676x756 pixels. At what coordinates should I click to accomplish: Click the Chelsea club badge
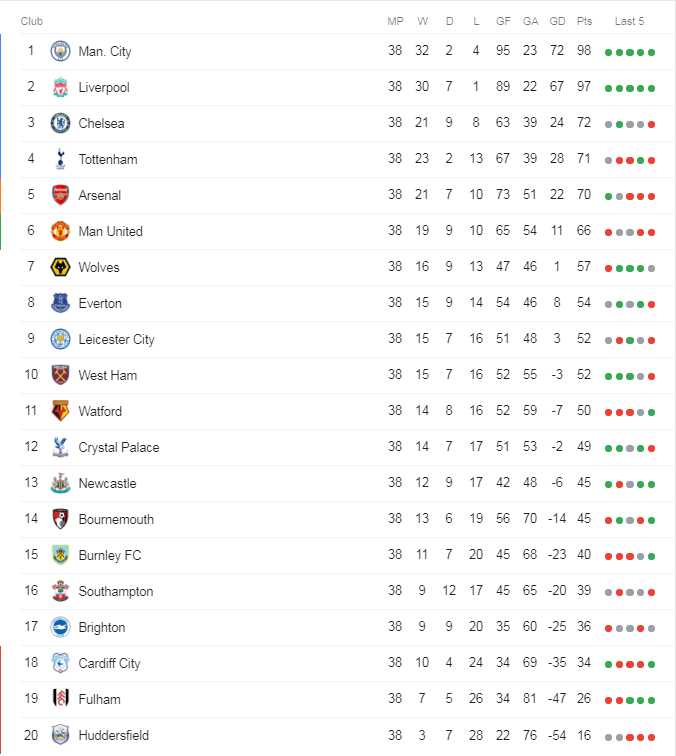tap(61, 123)
